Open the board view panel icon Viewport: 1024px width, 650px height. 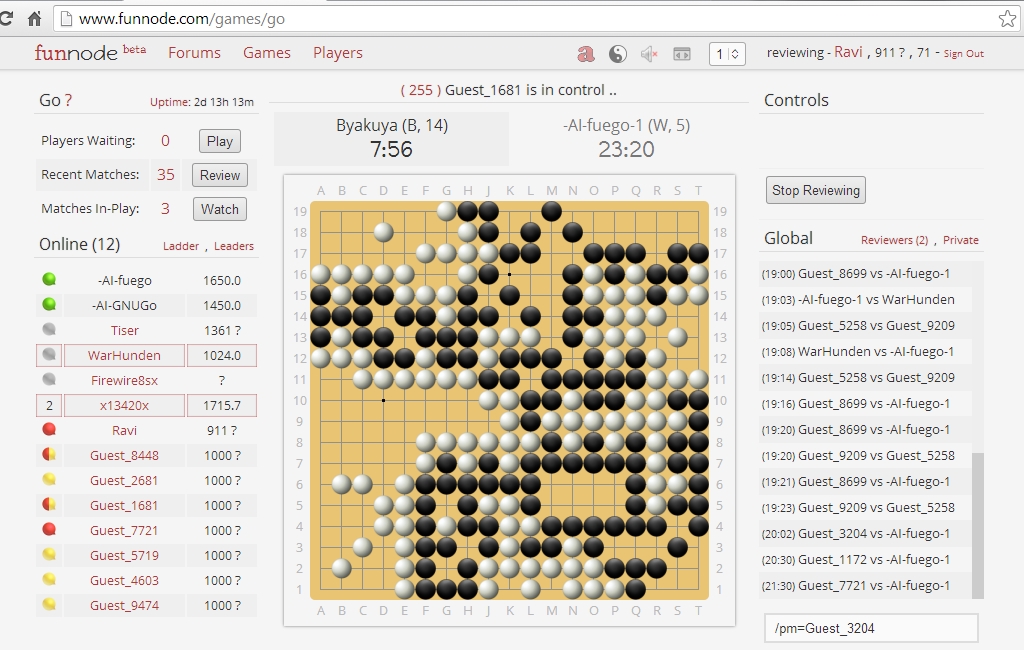click(682, 53)
